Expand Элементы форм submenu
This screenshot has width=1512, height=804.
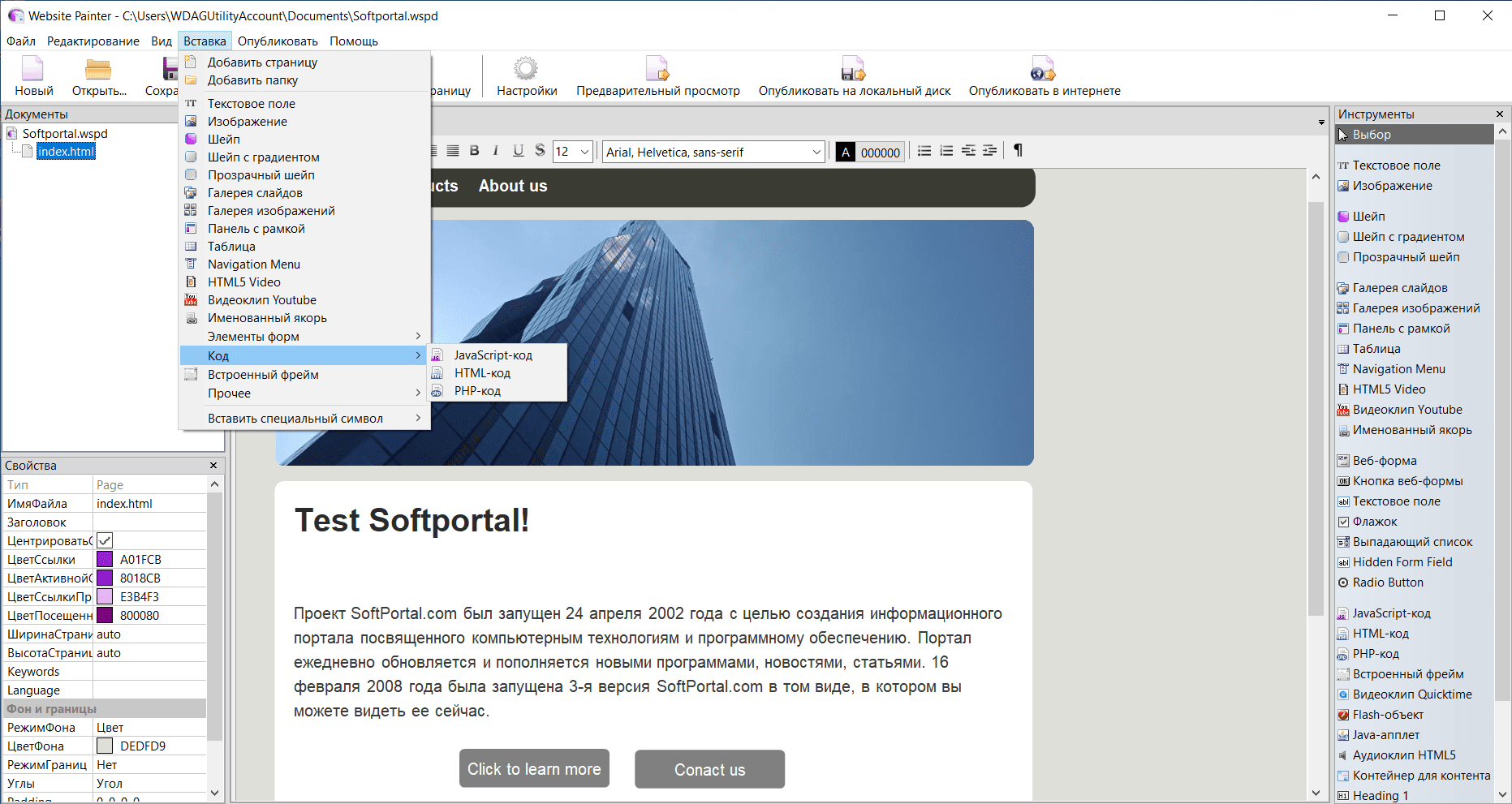tap(304, 337)
